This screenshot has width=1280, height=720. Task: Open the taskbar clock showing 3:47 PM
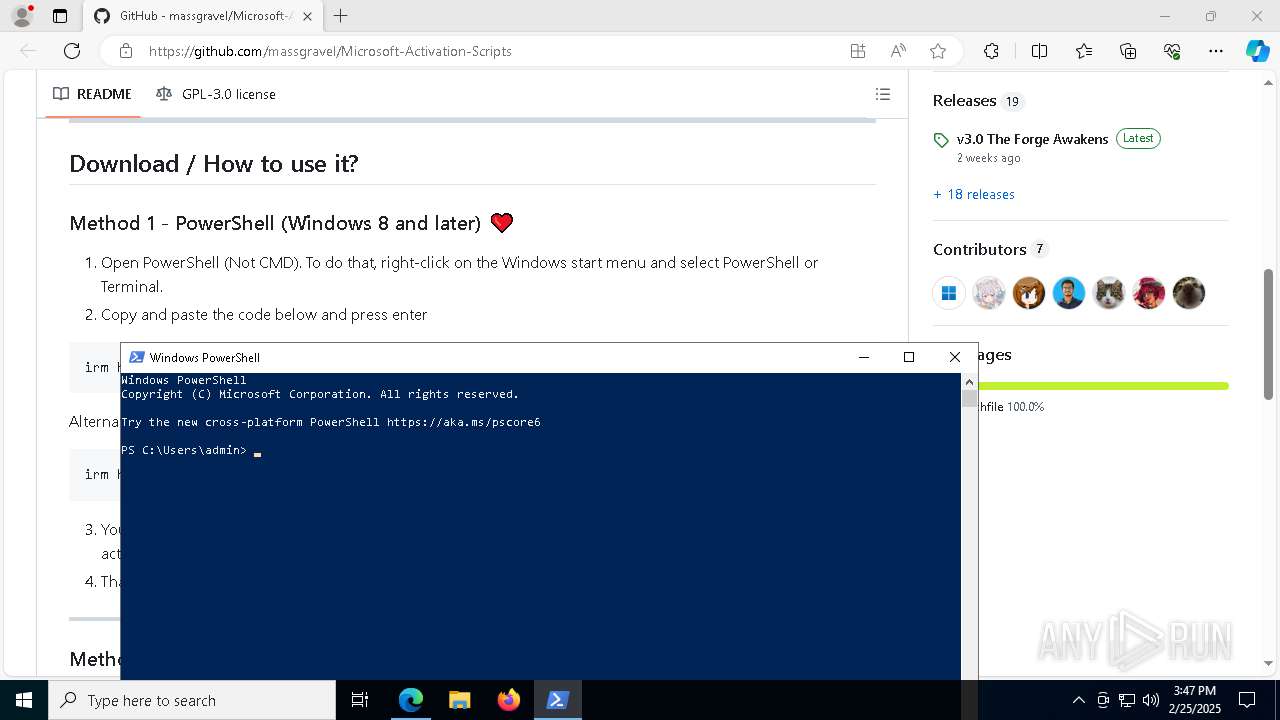pos(1195,700)
